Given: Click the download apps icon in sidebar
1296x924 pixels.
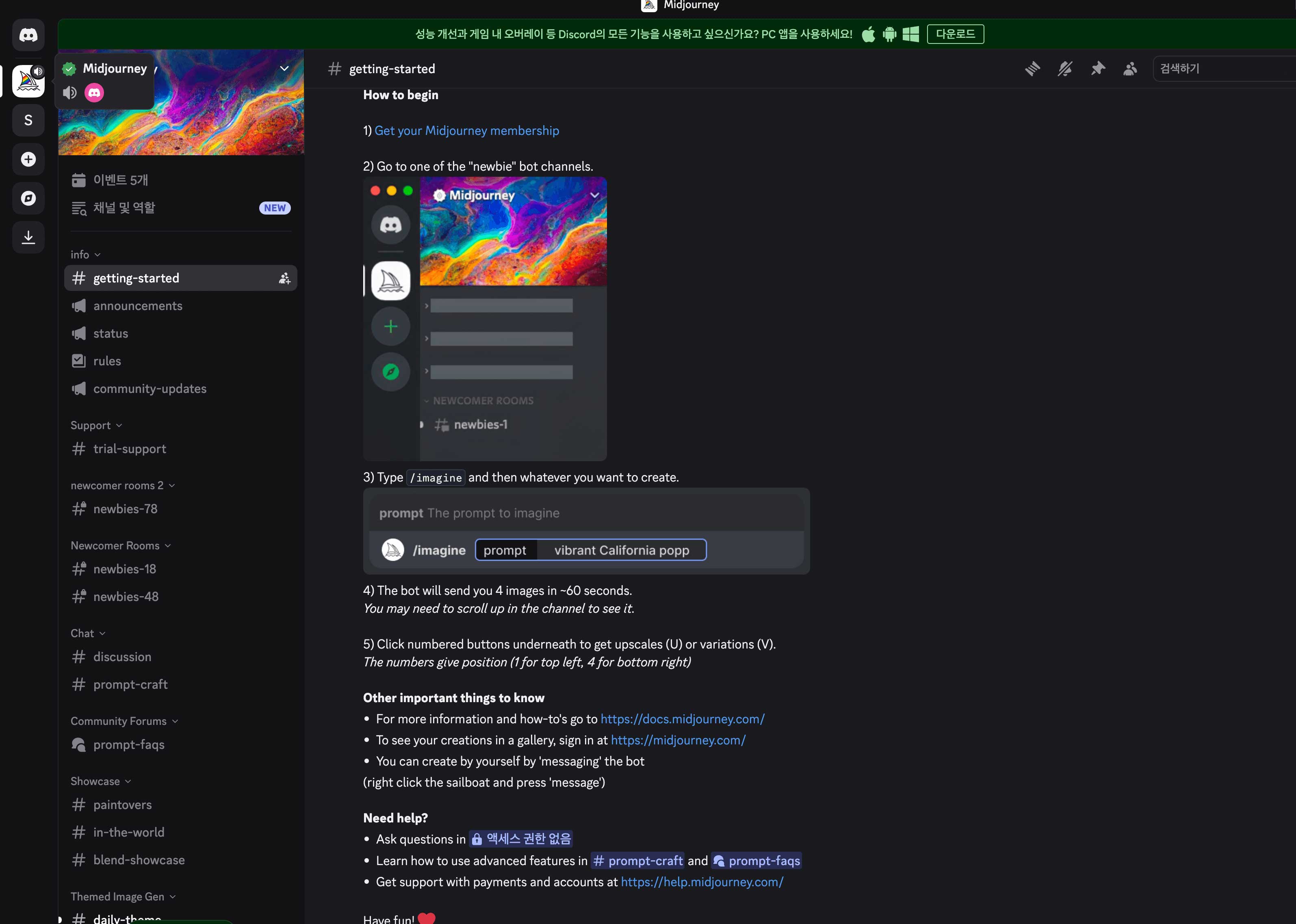Looking at the screenshot, I should click(x=28, y=237).
